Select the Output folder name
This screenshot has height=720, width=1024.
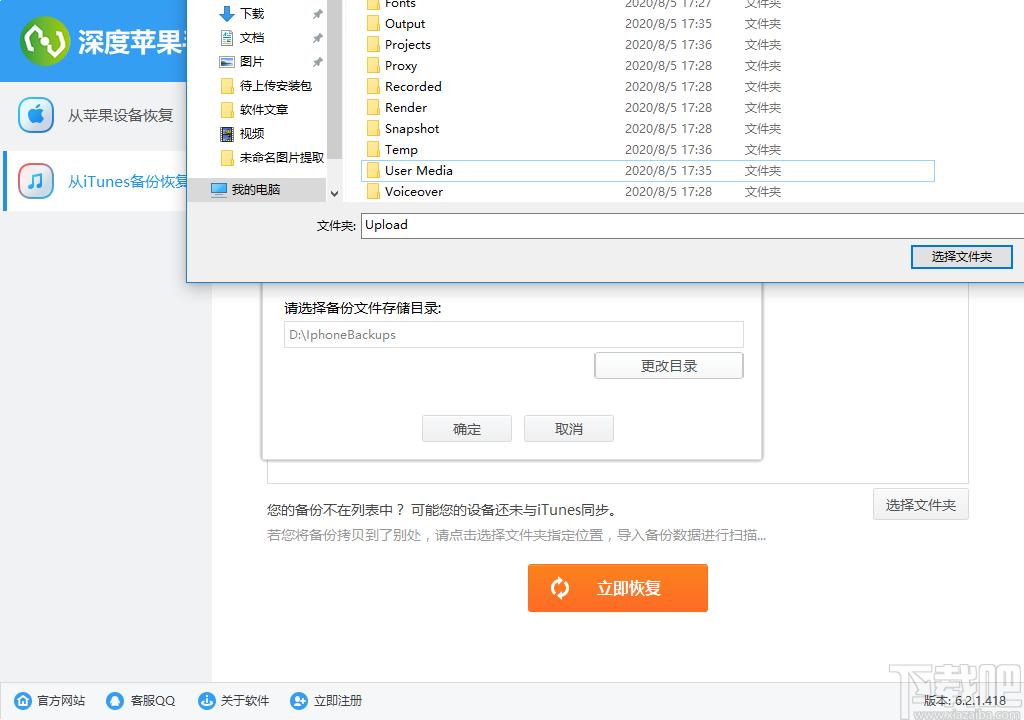coord(405,24)
